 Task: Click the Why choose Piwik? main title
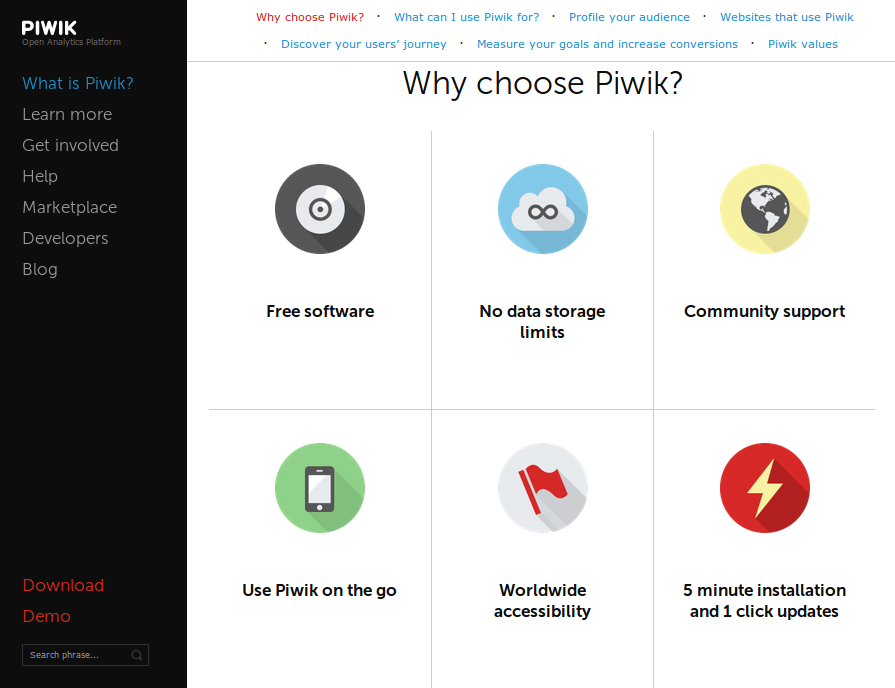coord(542,83)
